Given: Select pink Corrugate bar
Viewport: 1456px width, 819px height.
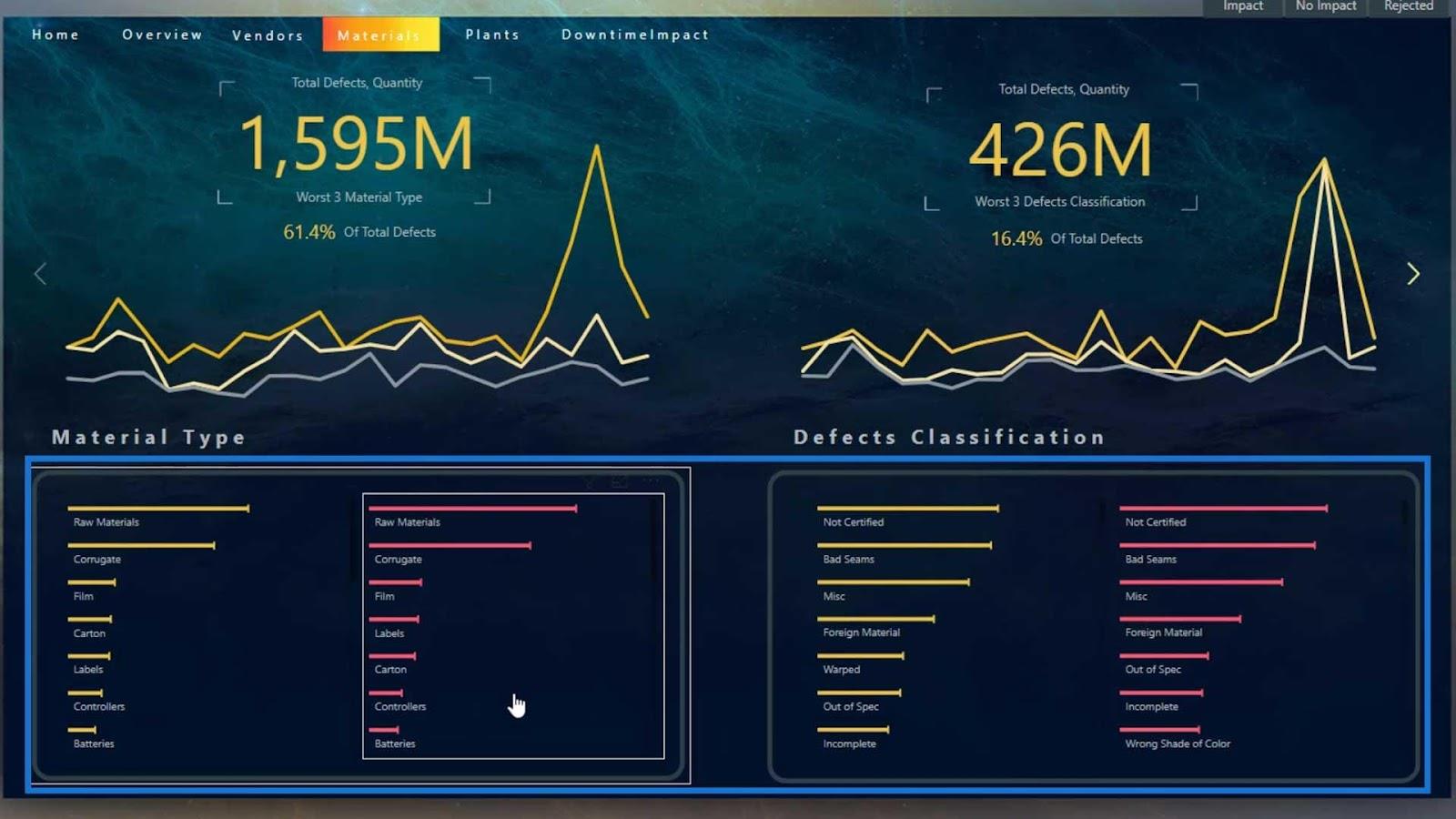Looking at the screenshot, I should 450,545.
